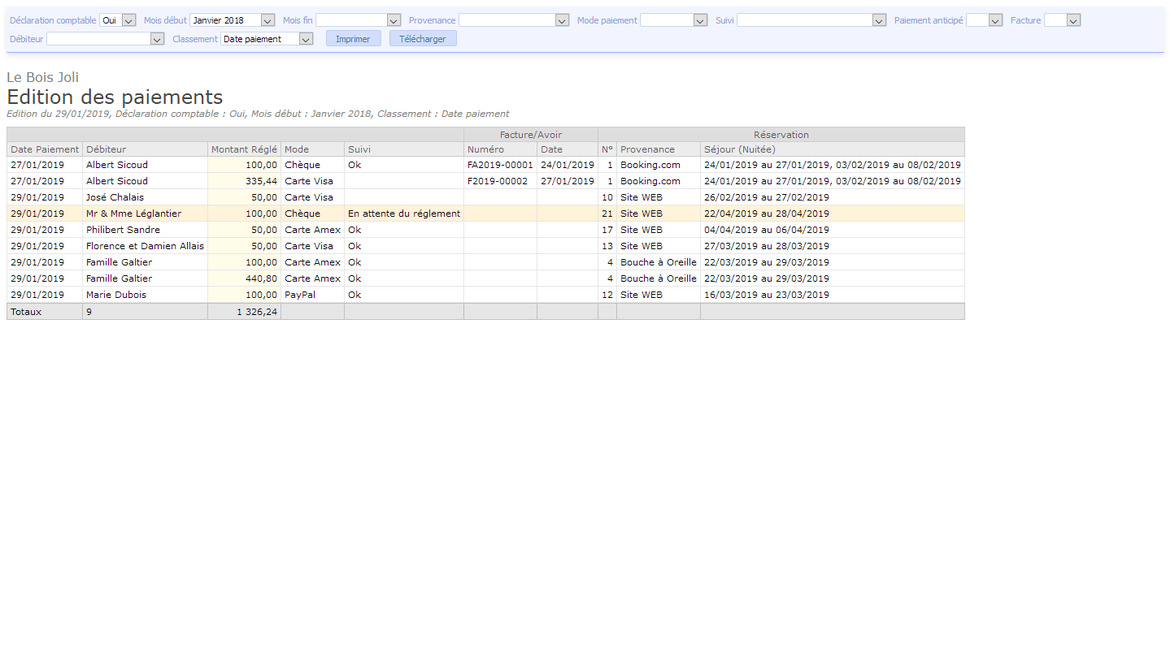Open the Mode paiement dropdown
Screen dimensions: 1170x656
click(673, 20)
